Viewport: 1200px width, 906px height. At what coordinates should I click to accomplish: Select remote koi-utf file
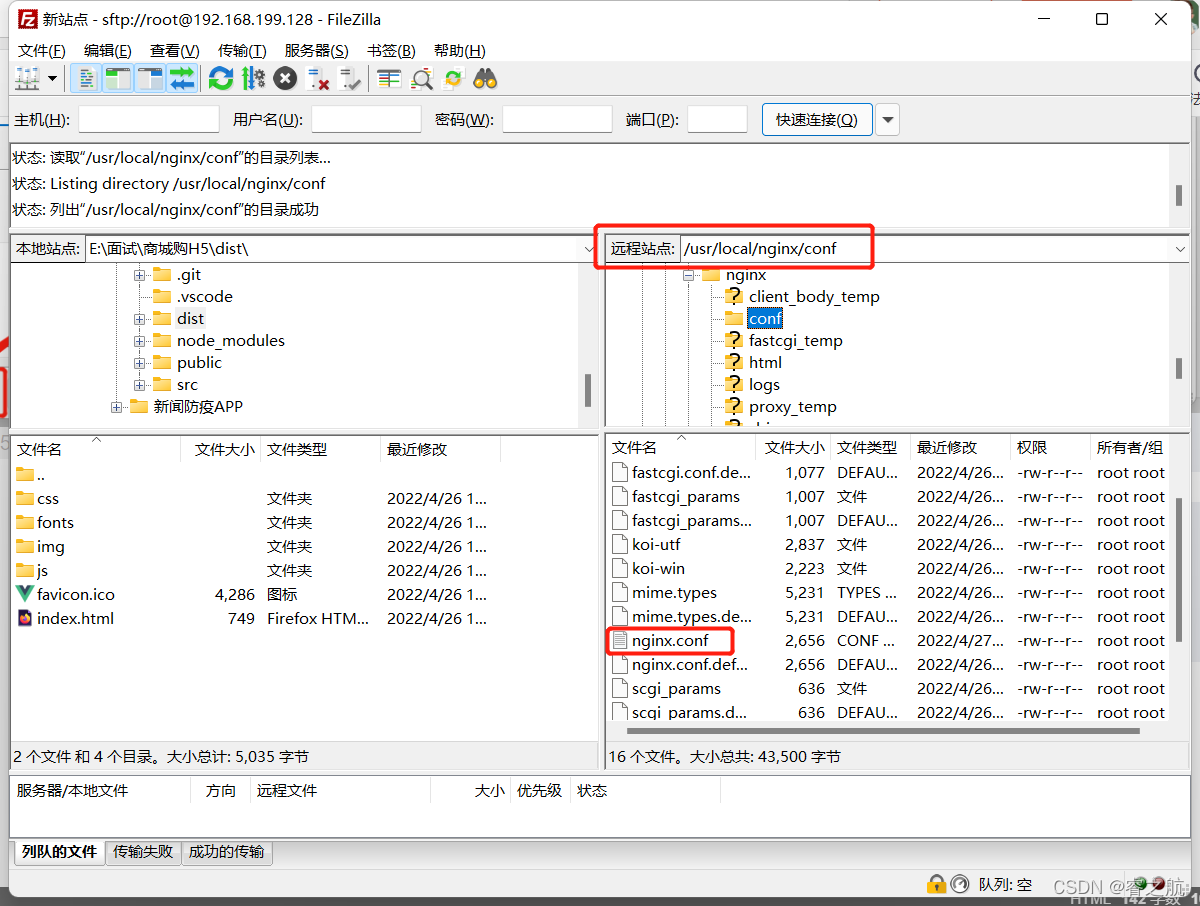656,545
